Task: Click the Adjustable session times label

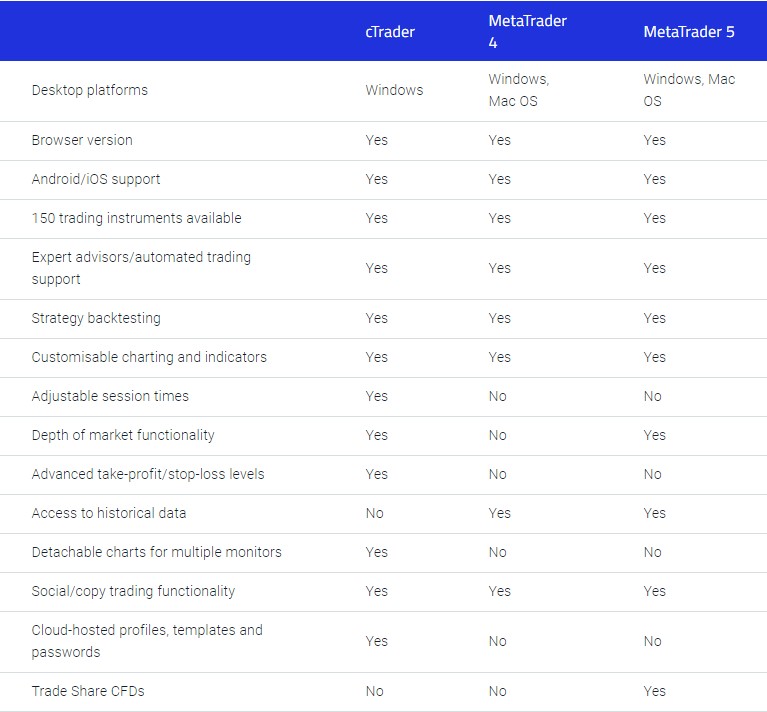Action: (110, 396)
